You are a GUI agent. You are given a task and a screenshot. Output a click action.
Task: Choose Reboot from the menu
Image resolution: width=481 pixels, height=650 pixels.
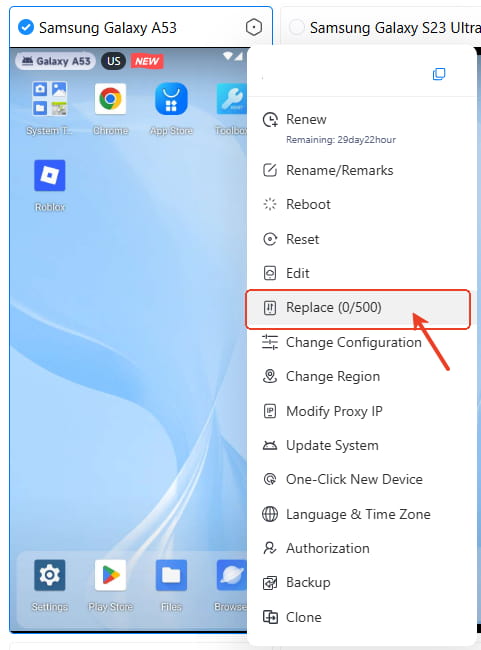[x=308, y=204]
